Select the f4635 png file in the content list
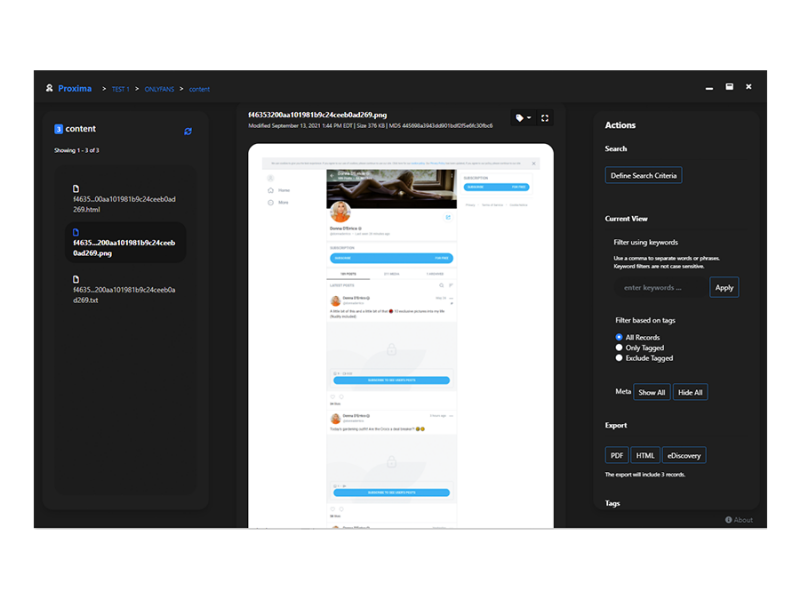This screenshot has width=800, height=600. click(x=125, y=243)
